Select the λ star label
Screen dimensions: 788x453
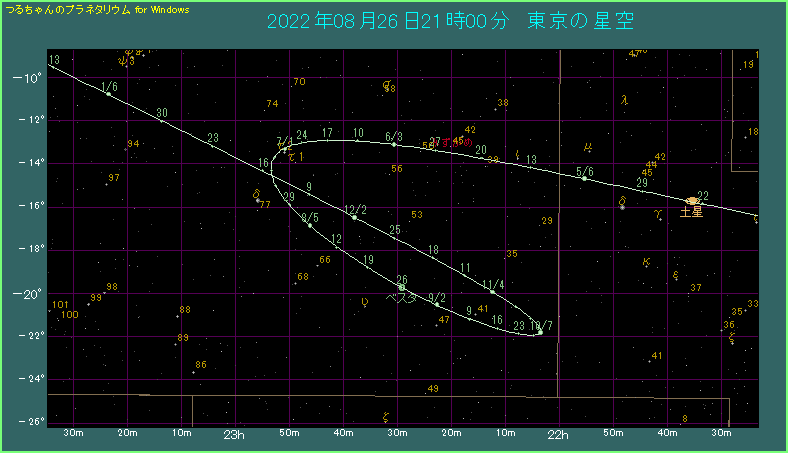[x=624, y=99]
